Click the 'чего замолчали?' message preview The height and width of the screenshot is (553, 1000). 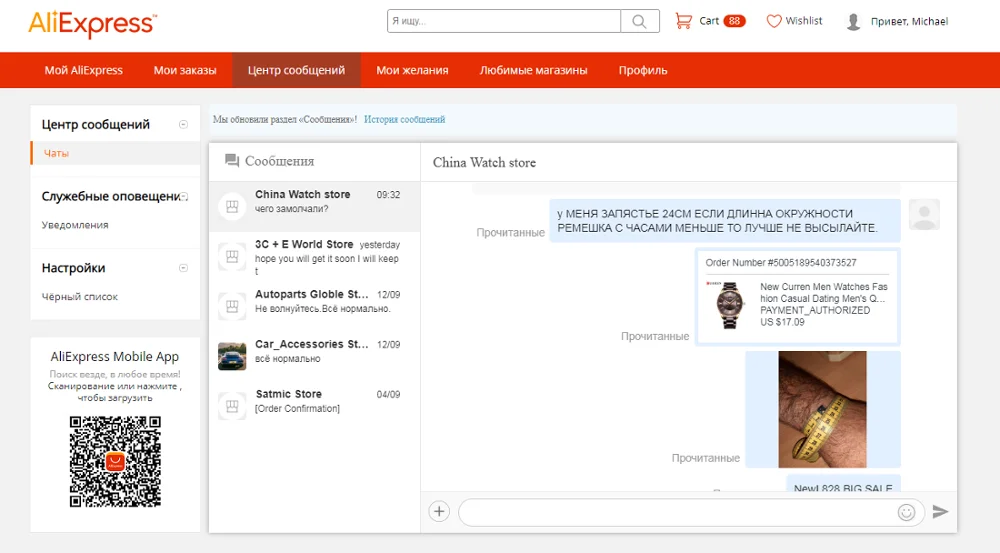pos(291,209)
